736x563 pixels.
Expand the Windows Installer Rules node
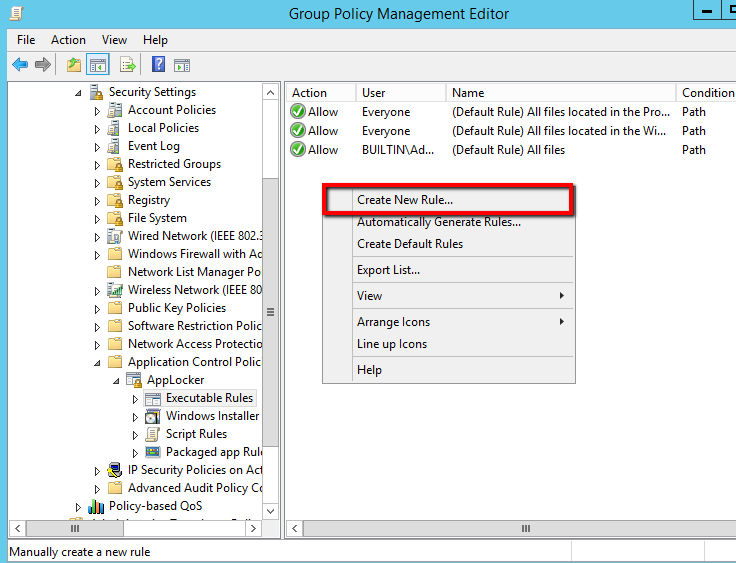click(135, 417)
